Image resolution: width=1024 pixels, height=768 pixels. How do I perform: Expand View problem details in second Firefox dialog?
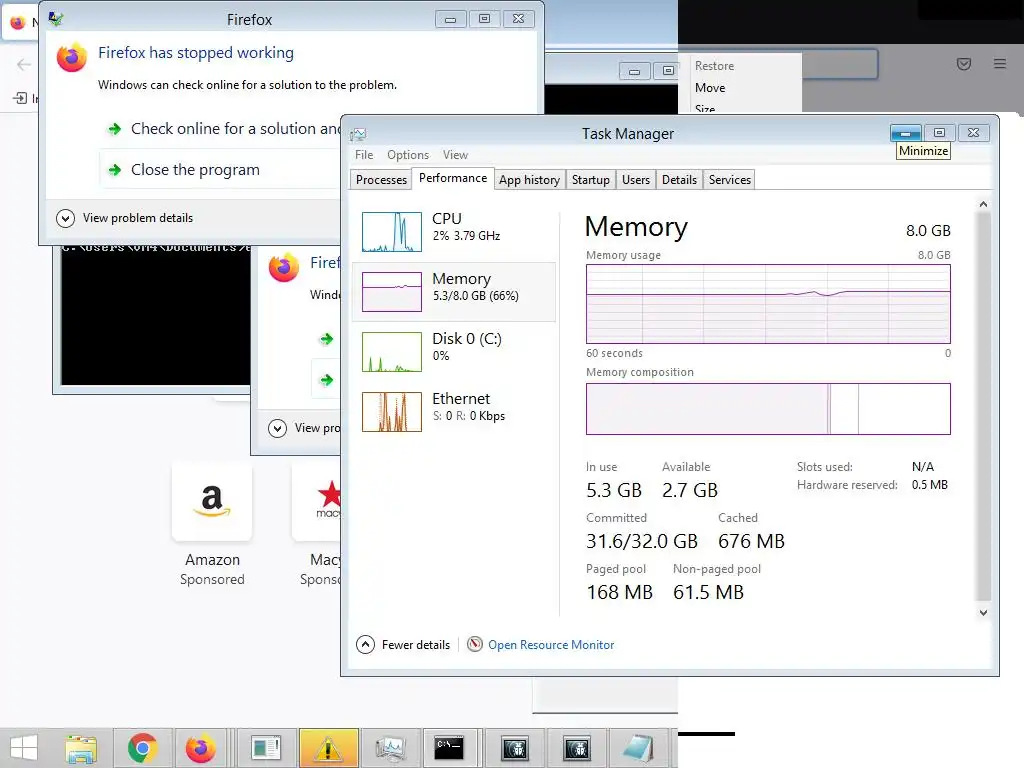(x=304, y=428)
